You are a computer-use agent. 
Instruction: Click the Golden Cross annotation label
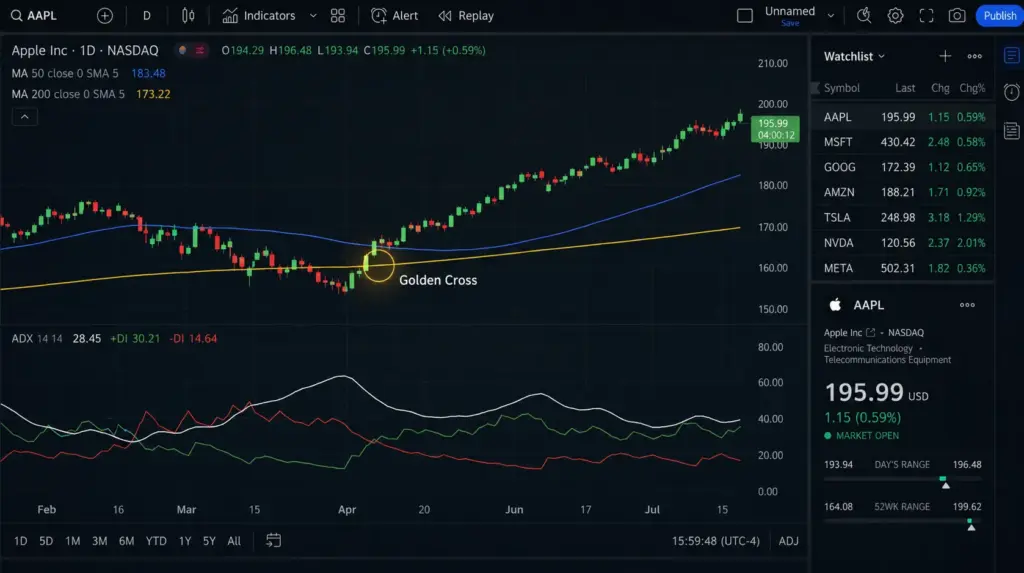[x=438, y=280]
